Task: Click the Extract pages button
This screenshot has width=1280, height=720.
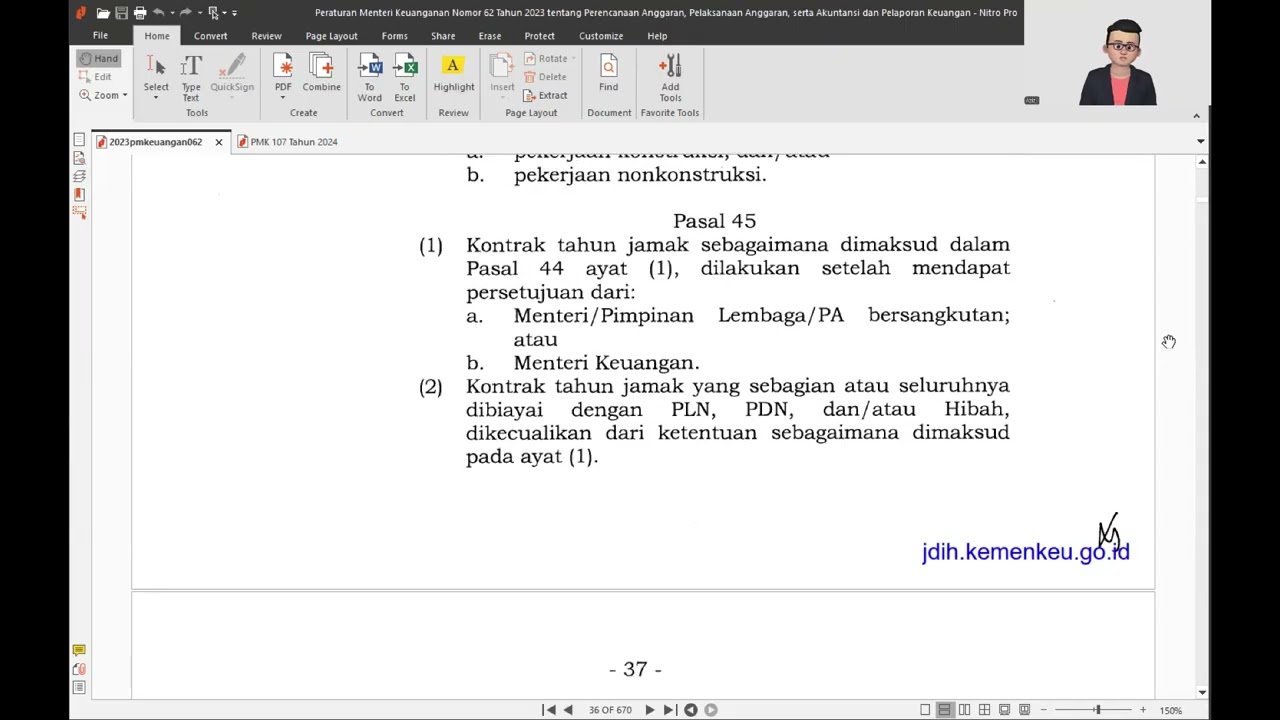Action: coord(546,95)
